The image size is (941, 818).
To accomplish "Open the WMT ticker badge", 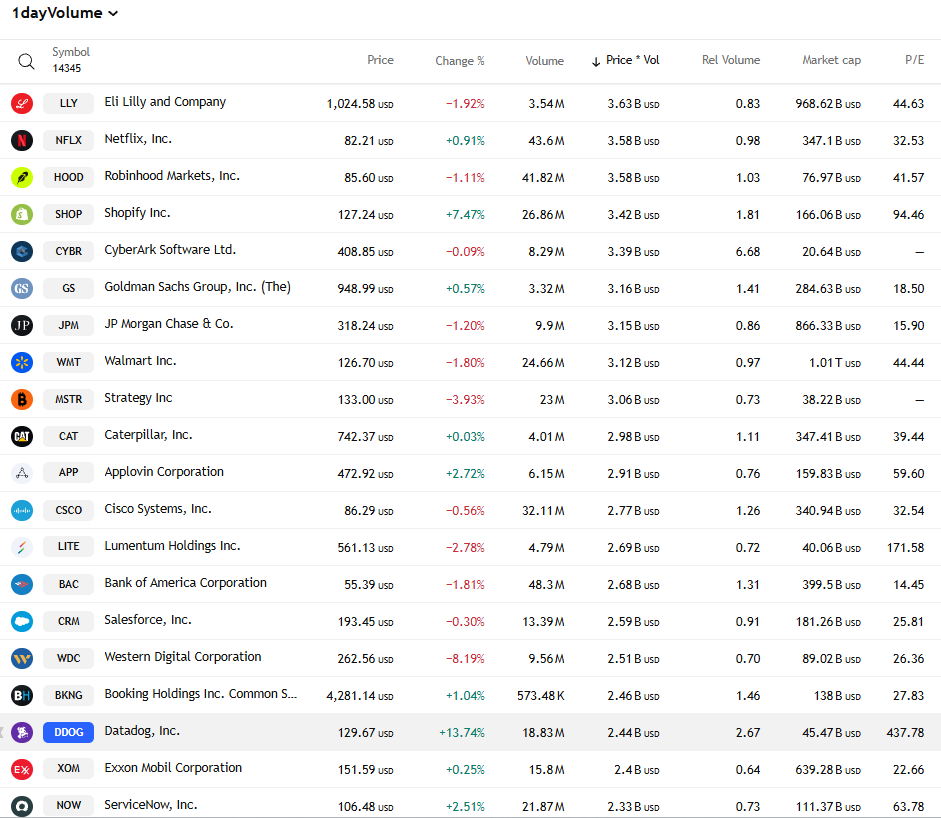I will pyautogui.click(x=68, y=362).
